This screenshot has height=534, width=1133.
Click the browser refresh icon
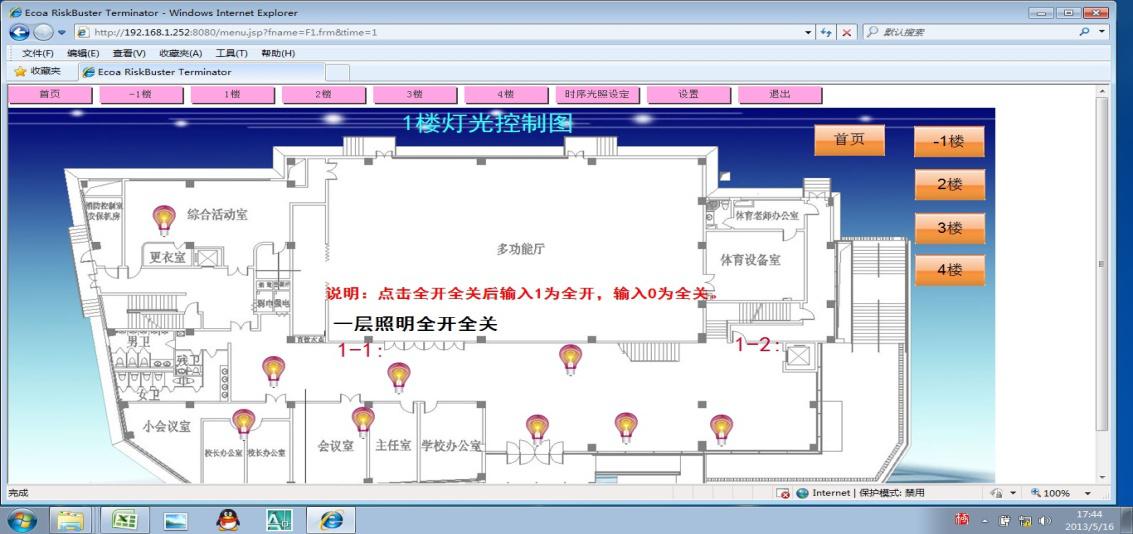coord(825,32)
